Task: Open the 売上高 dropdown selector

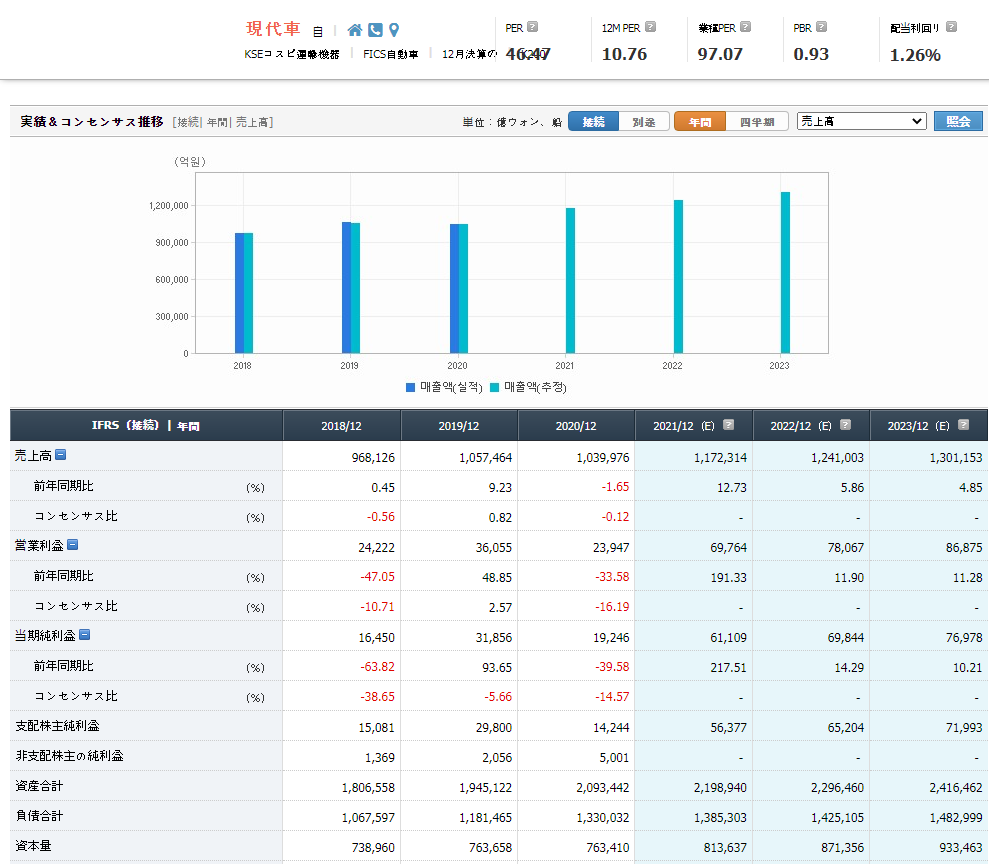Action: click(x=861, y=121)
